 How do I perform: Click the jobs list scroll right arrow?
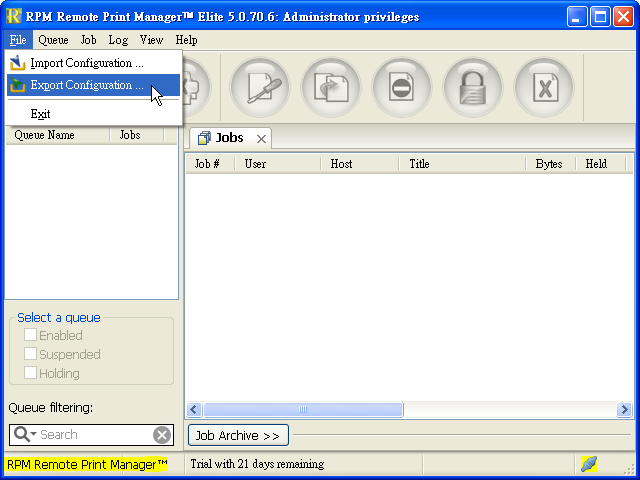point(624,409)
